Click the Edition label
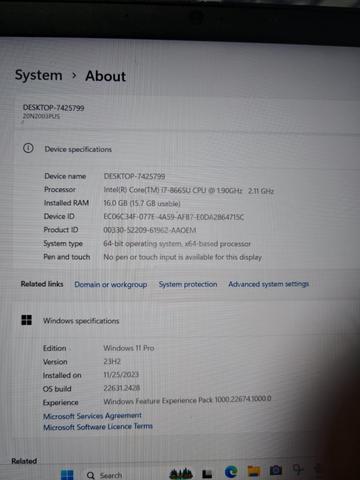The height and width of the screenshot is (480, 360). coord(55,348)
